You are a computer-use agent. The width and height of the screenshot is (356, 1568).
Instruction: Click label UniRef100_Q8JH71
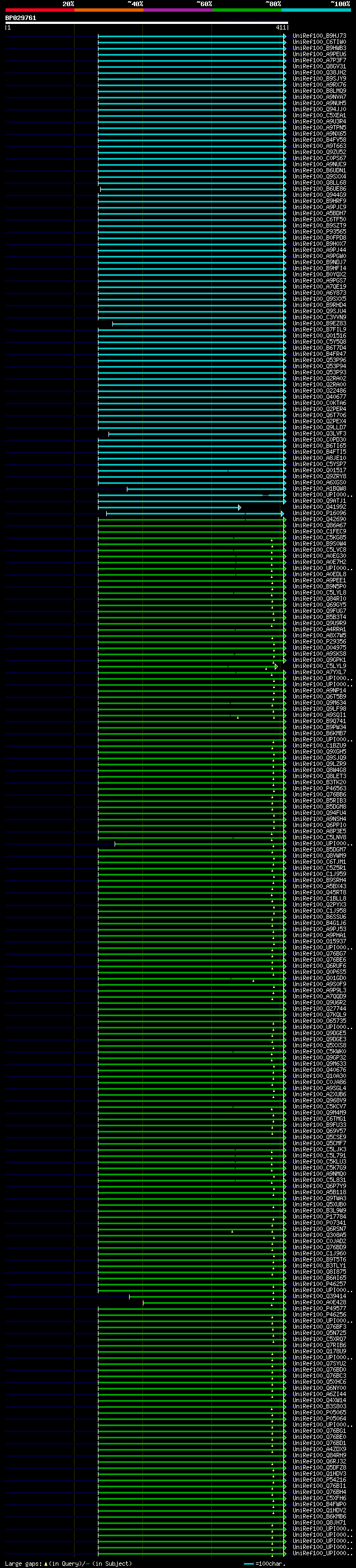(319, 1523)
